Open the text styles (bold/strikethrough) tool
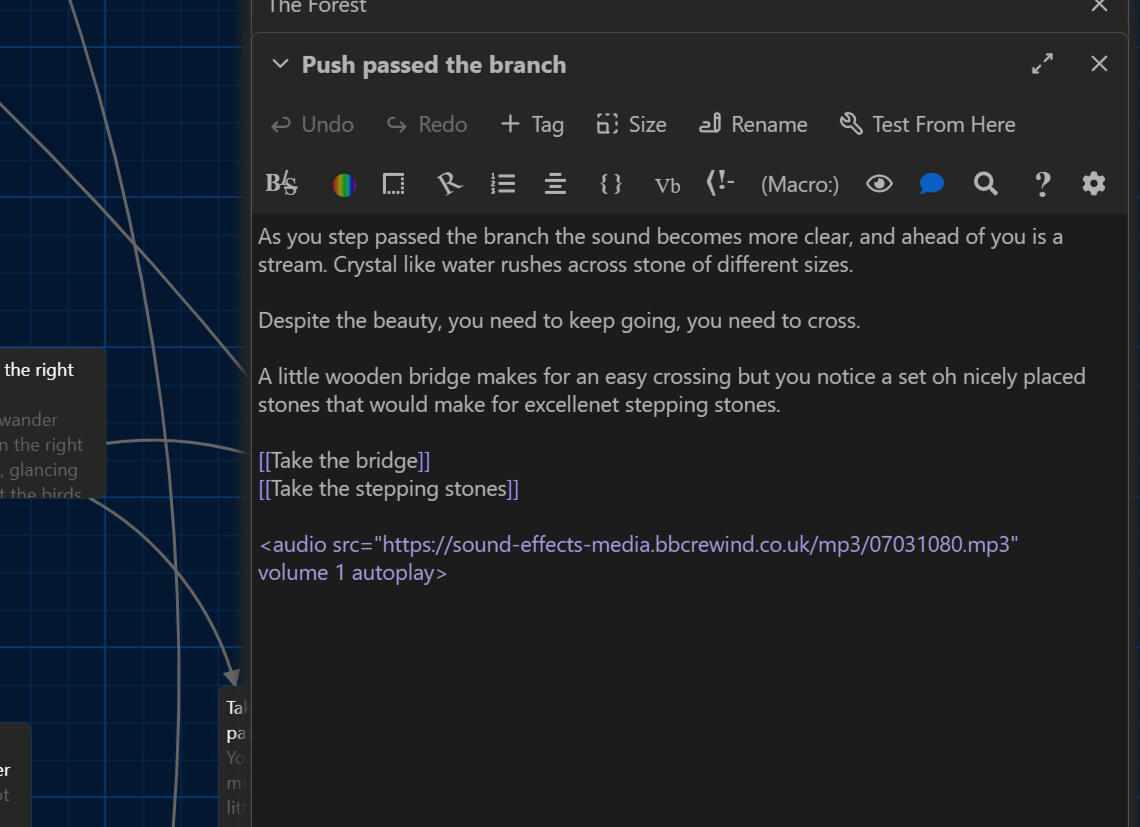1140x827 pixels. [282, 184]
